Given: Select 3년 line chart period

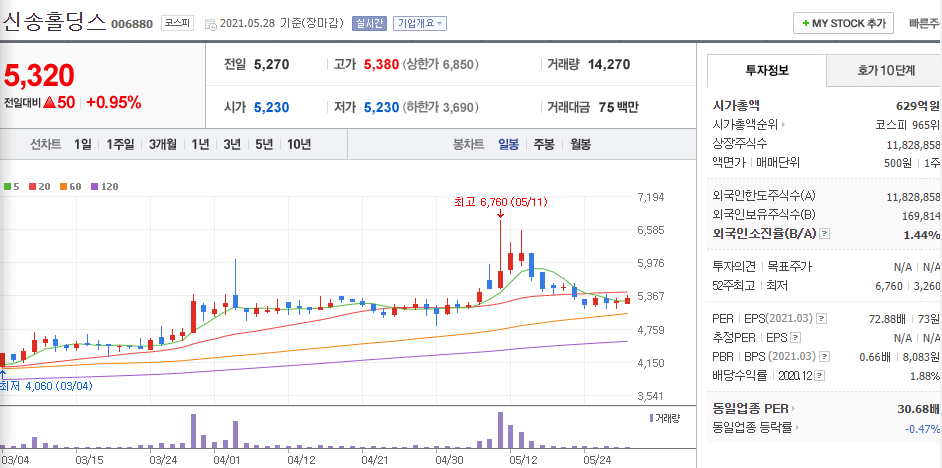Looking at the screenshot, I should point(232,145).
